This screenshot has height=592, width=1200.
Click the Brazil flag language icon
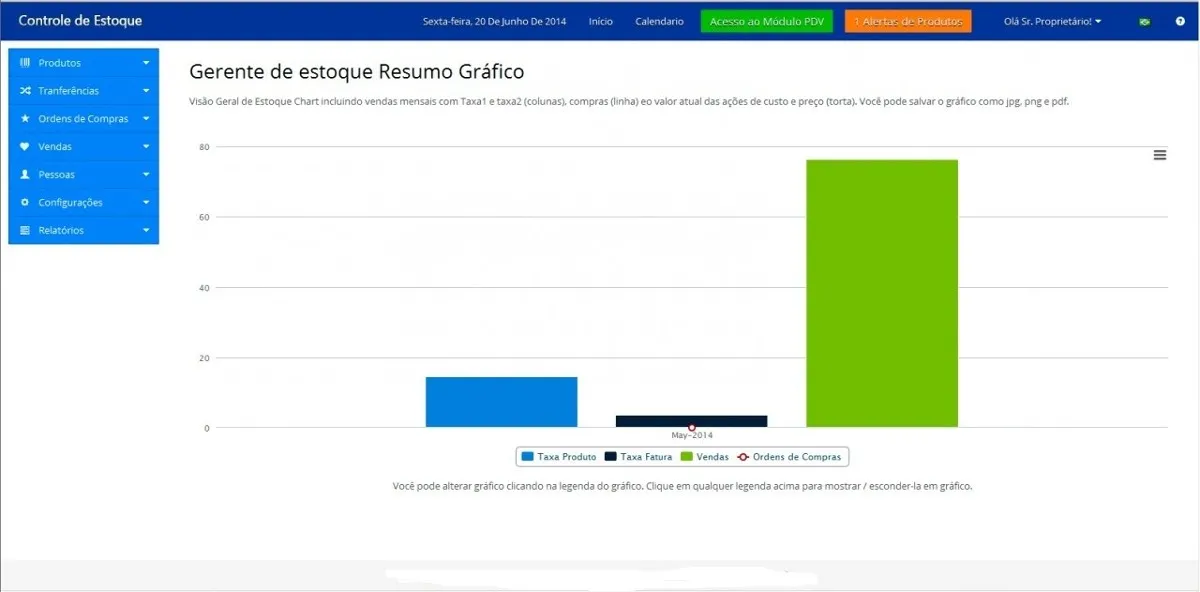[1145, 22]
